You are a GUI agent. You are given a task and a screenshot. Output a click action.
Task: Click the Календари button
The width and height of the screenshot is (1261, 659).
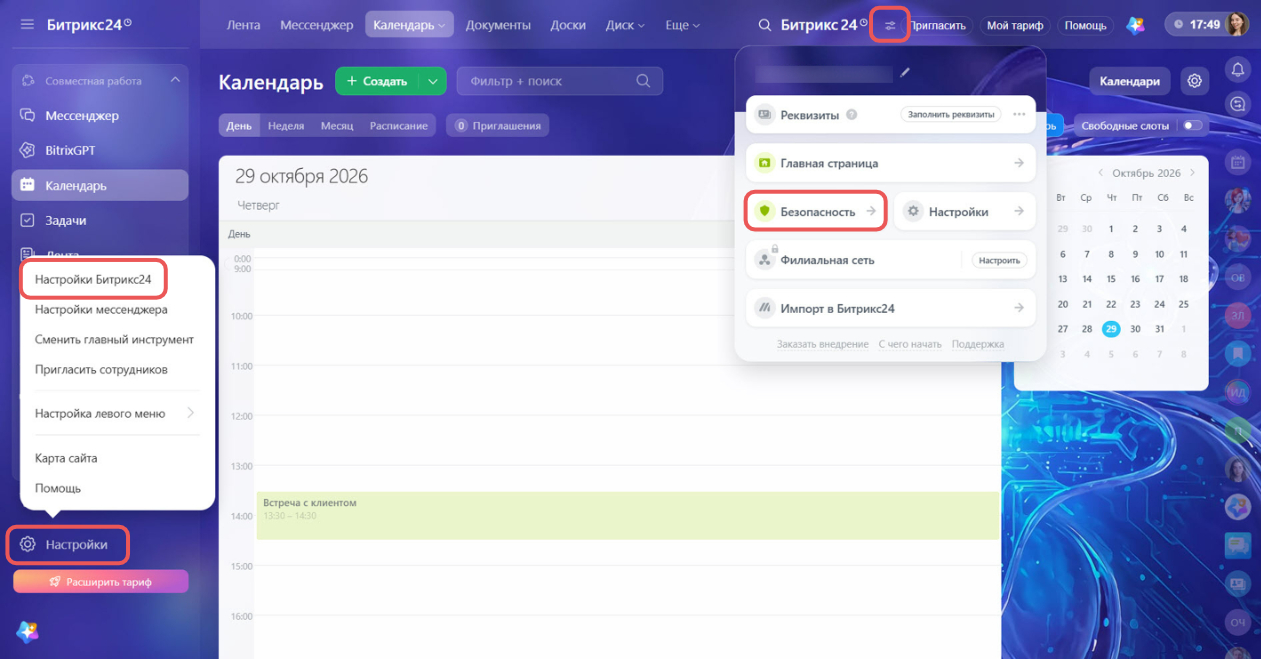pyautogui.click(x=1130, y=81)
